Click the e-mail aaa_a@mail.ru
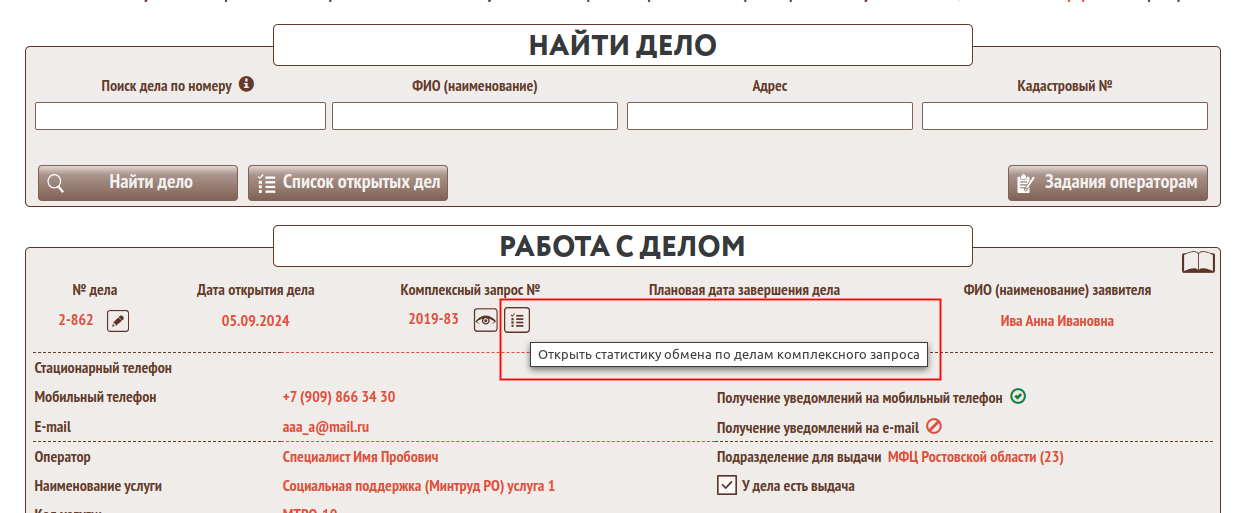1245x513 pixels. [x=326, y=427]
